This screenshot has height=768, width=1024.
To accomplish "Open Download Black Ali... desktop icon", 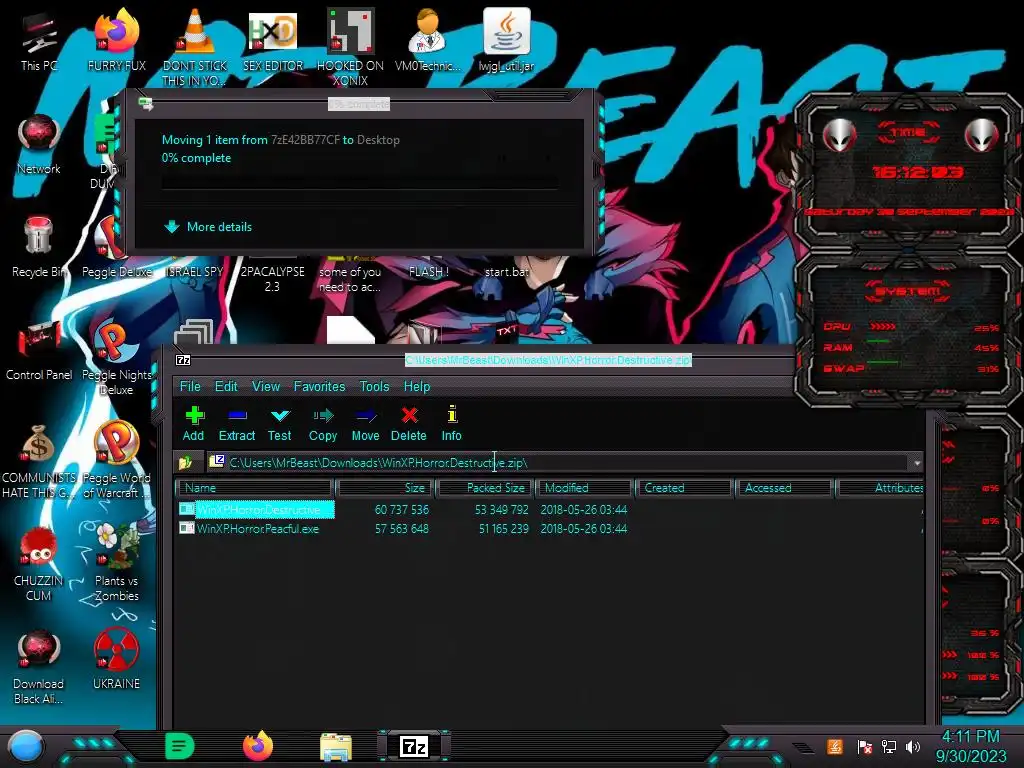I will click(39, 666).
